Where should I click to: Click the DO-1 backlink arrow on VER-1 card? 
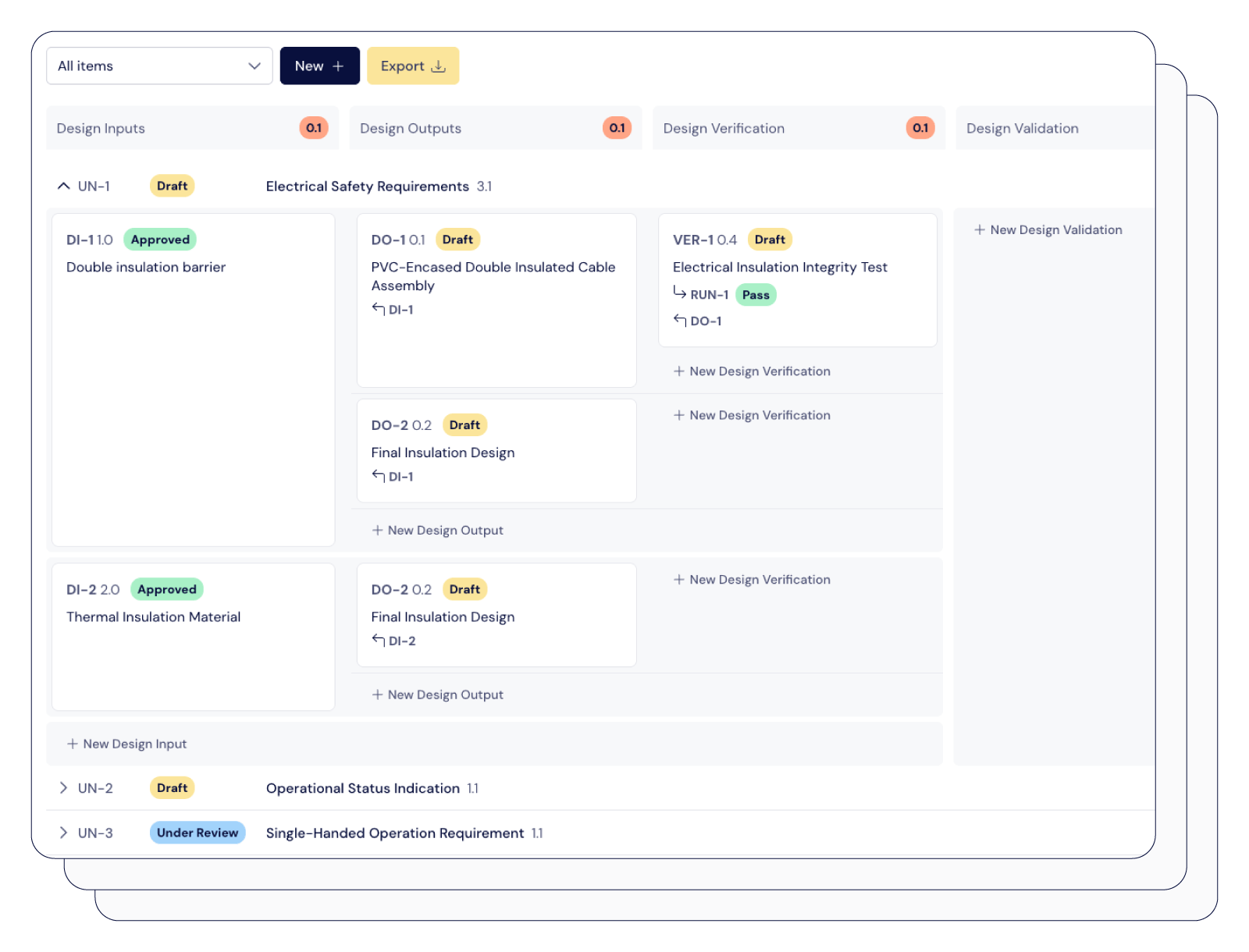[678, 321]
